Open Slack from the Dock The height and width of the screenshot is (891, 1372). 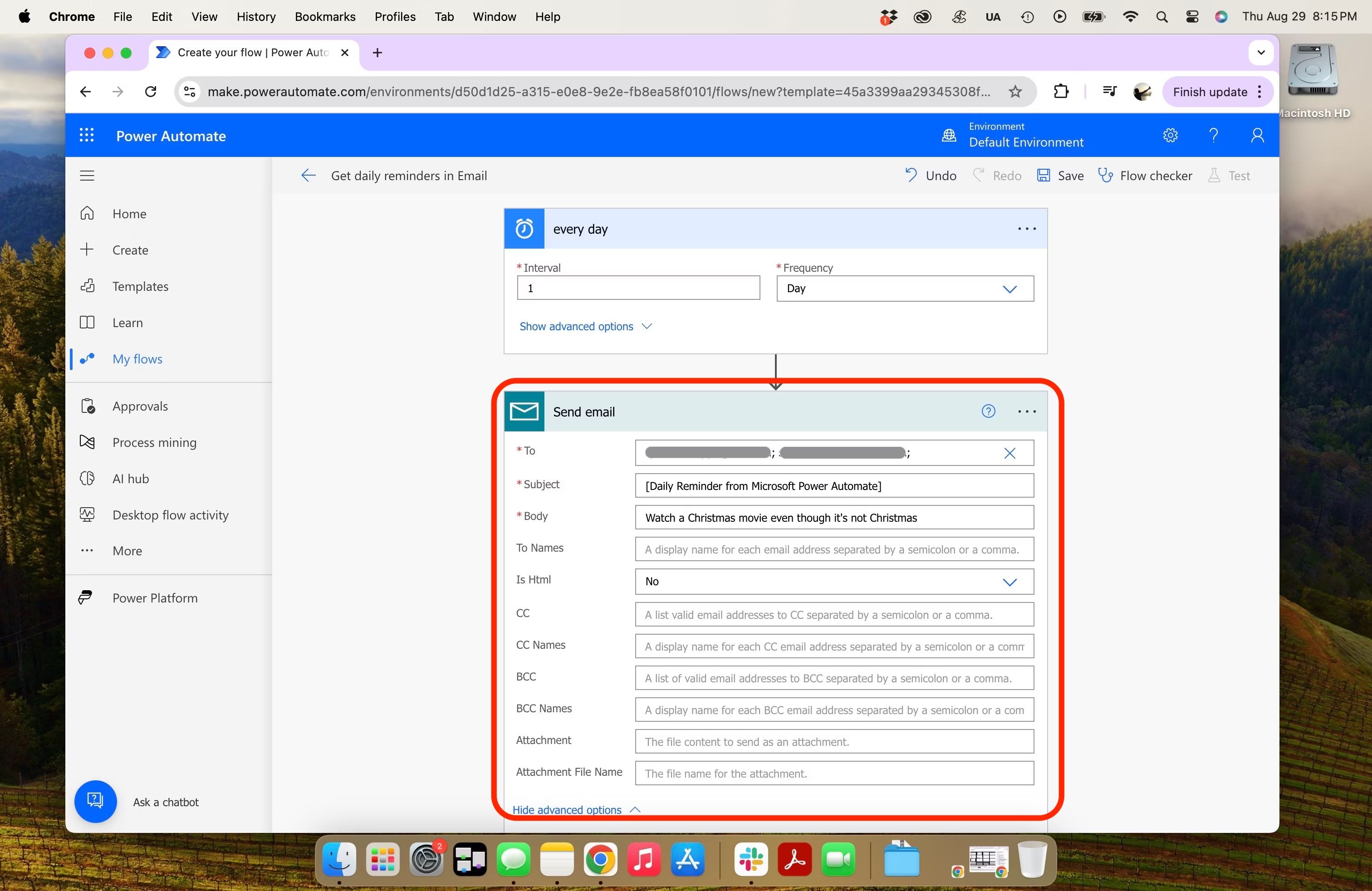[751, 859]
